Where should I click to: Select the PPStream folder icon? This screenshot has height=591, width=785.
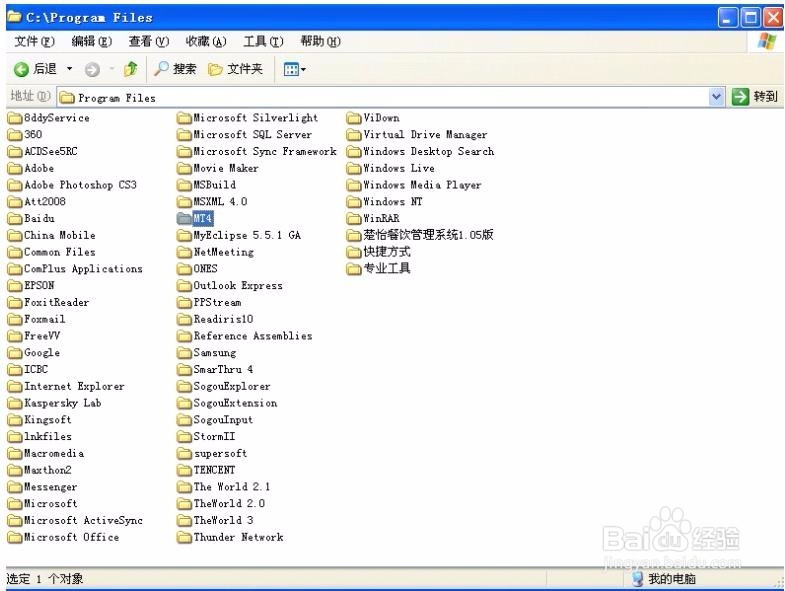click(x=184, y=303)
